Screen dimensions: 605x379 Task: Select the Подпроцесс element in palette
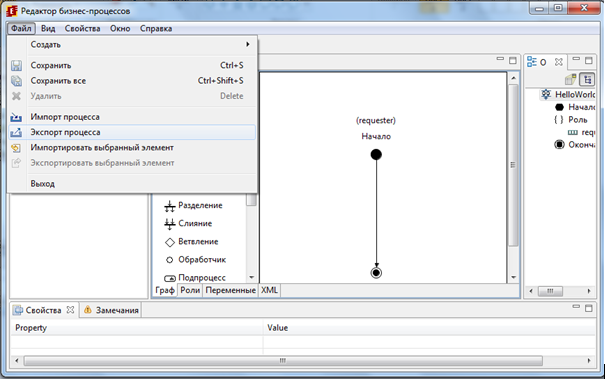tap(195, 277)
